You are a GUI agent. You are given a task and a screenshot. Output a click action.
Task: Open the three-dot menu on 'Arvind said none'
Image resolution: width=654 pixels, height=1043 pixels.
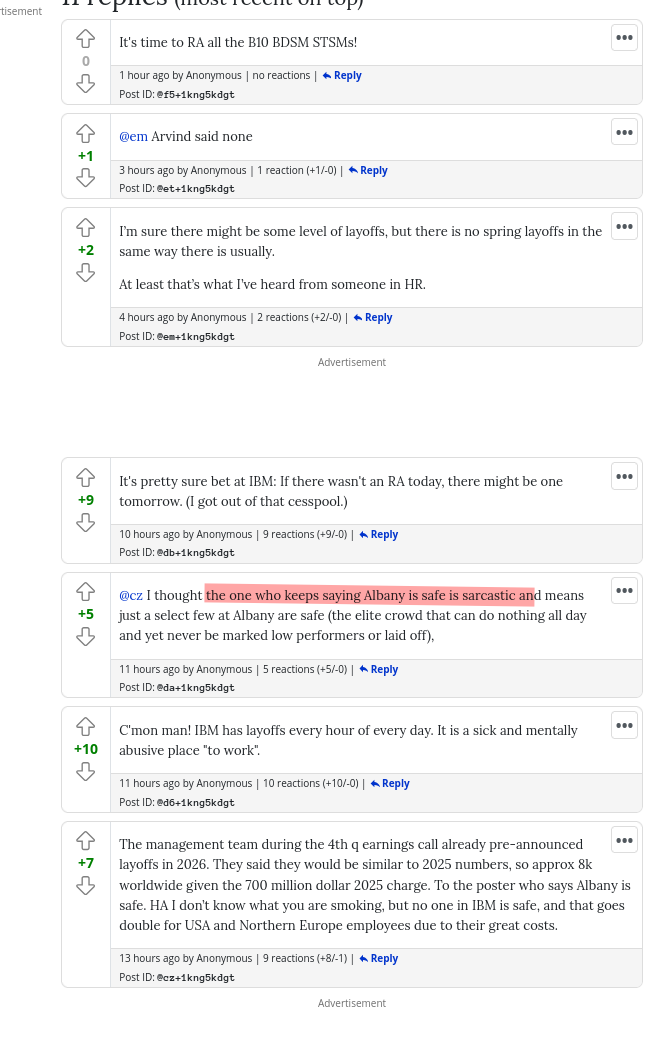click(624, 132)
